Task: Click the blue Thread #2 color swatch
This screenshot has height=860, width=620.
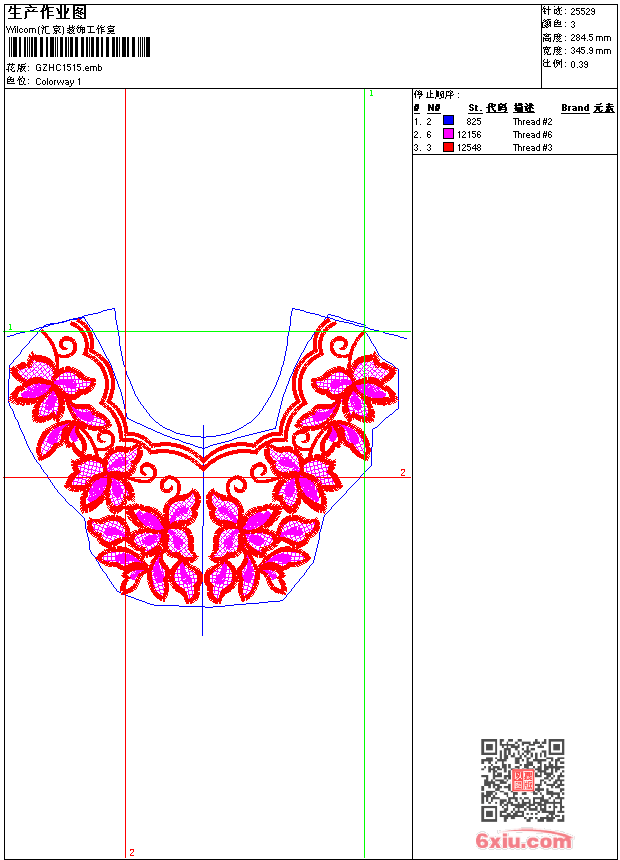Action: pyautogui.click(x=448, y=121)
